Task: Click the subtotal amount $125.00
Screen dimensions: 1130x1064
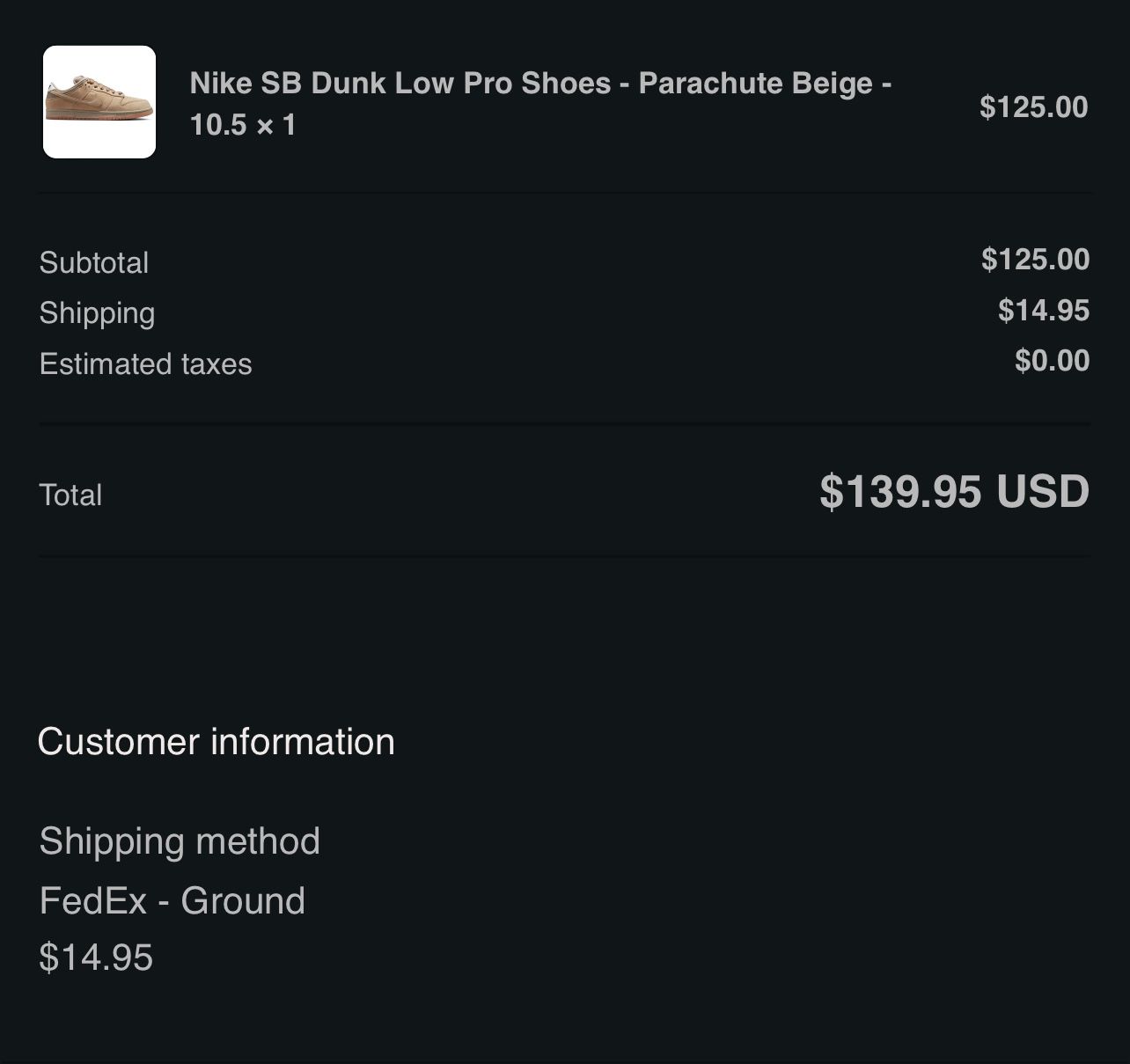Action: pyautogui.click(x=1035, y=260)
